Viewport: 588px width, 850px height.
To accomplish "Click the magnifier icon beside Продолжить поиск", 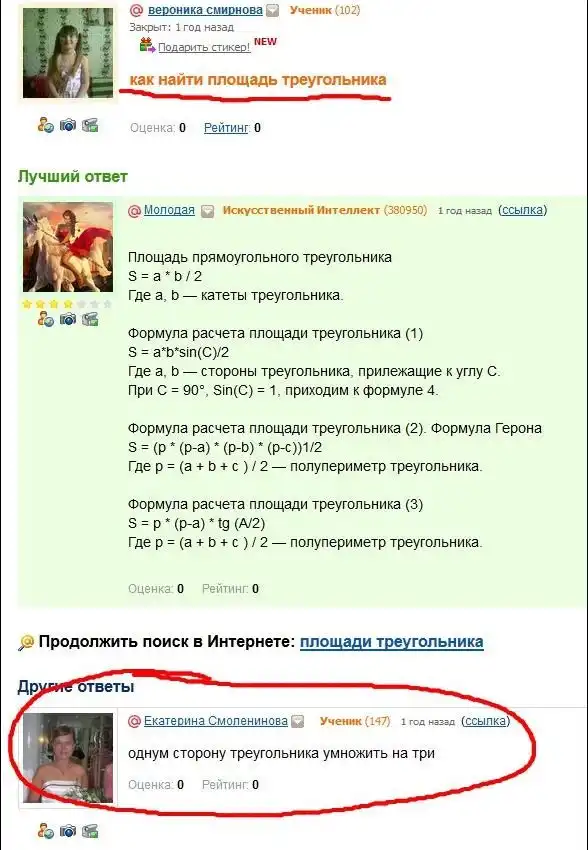I will (25, 643).
